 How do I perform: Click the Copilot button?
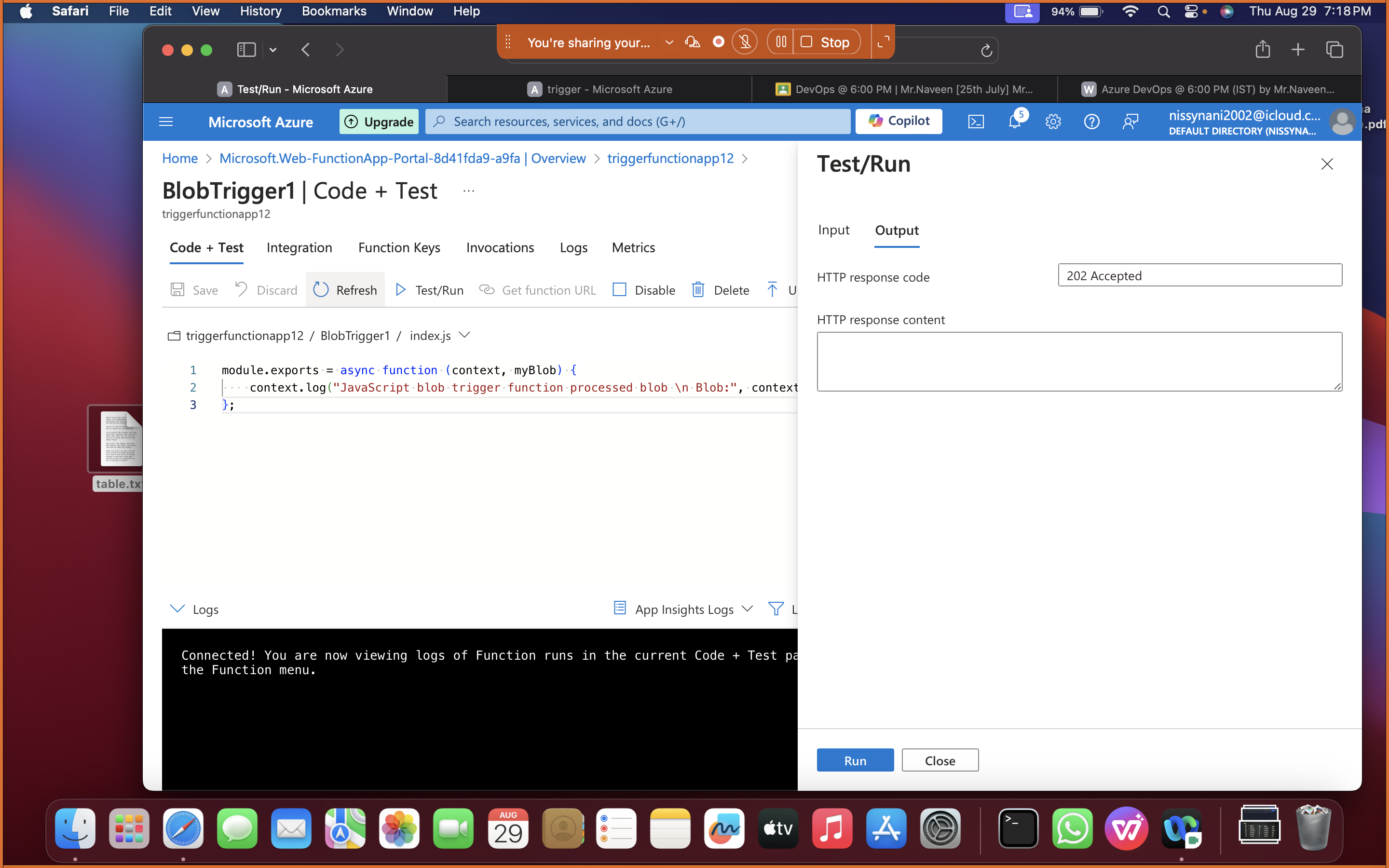898,121
